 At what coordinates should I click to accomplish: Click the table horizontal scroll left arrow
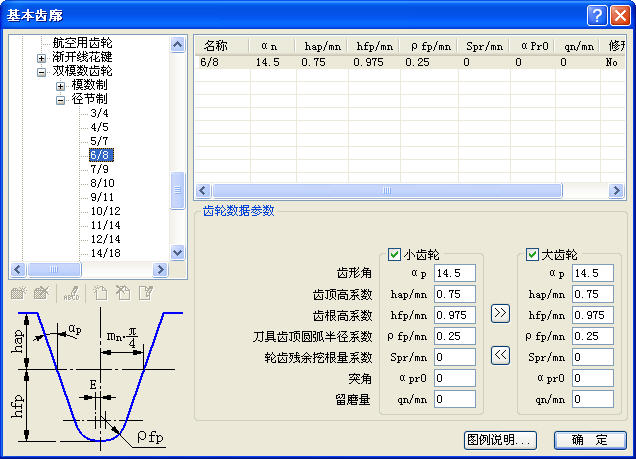tap(203, 190)
